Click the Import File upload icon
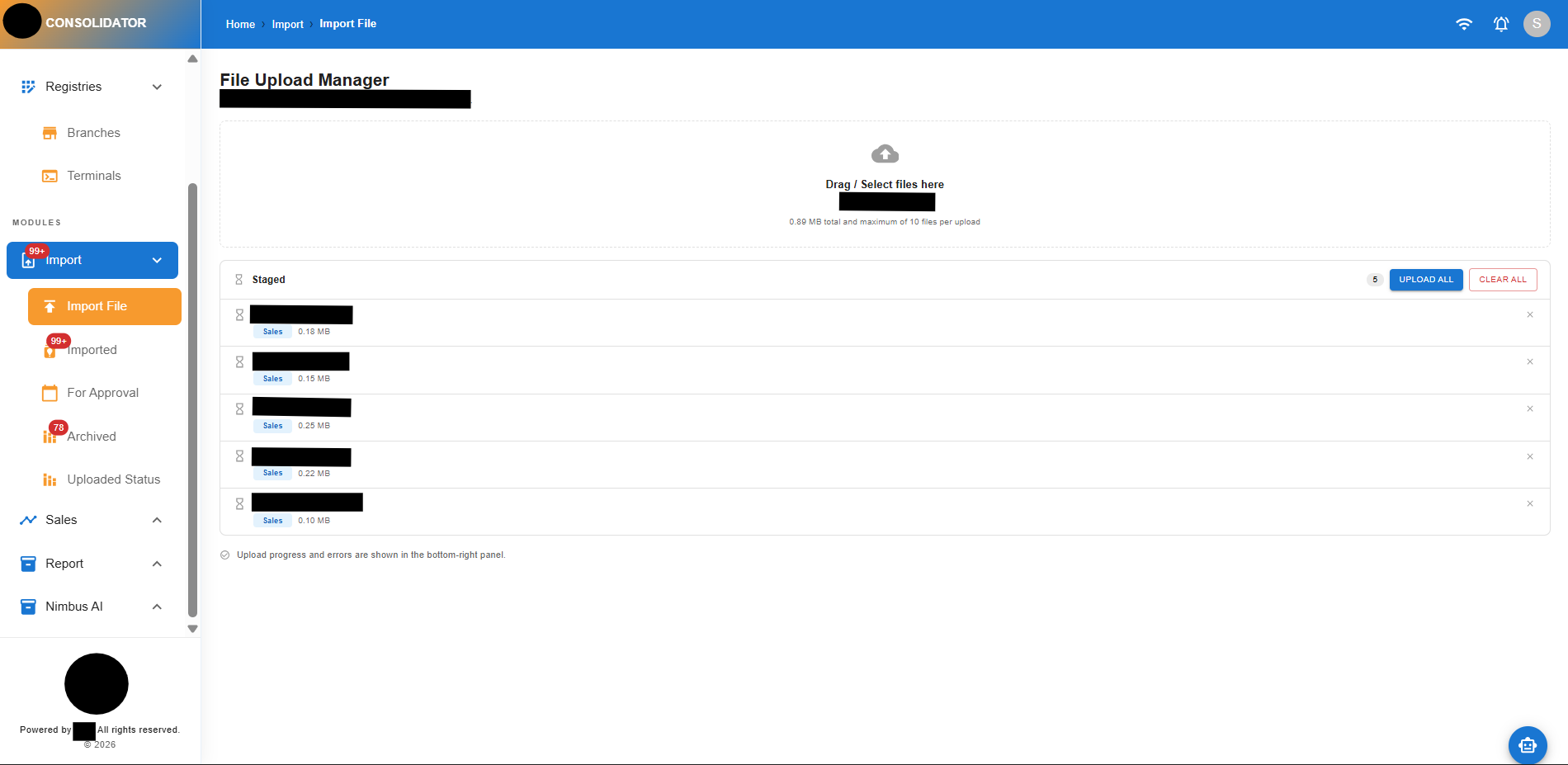This screenshot has width=1568, height=765. pyautogui.click(x=50, y=306)
